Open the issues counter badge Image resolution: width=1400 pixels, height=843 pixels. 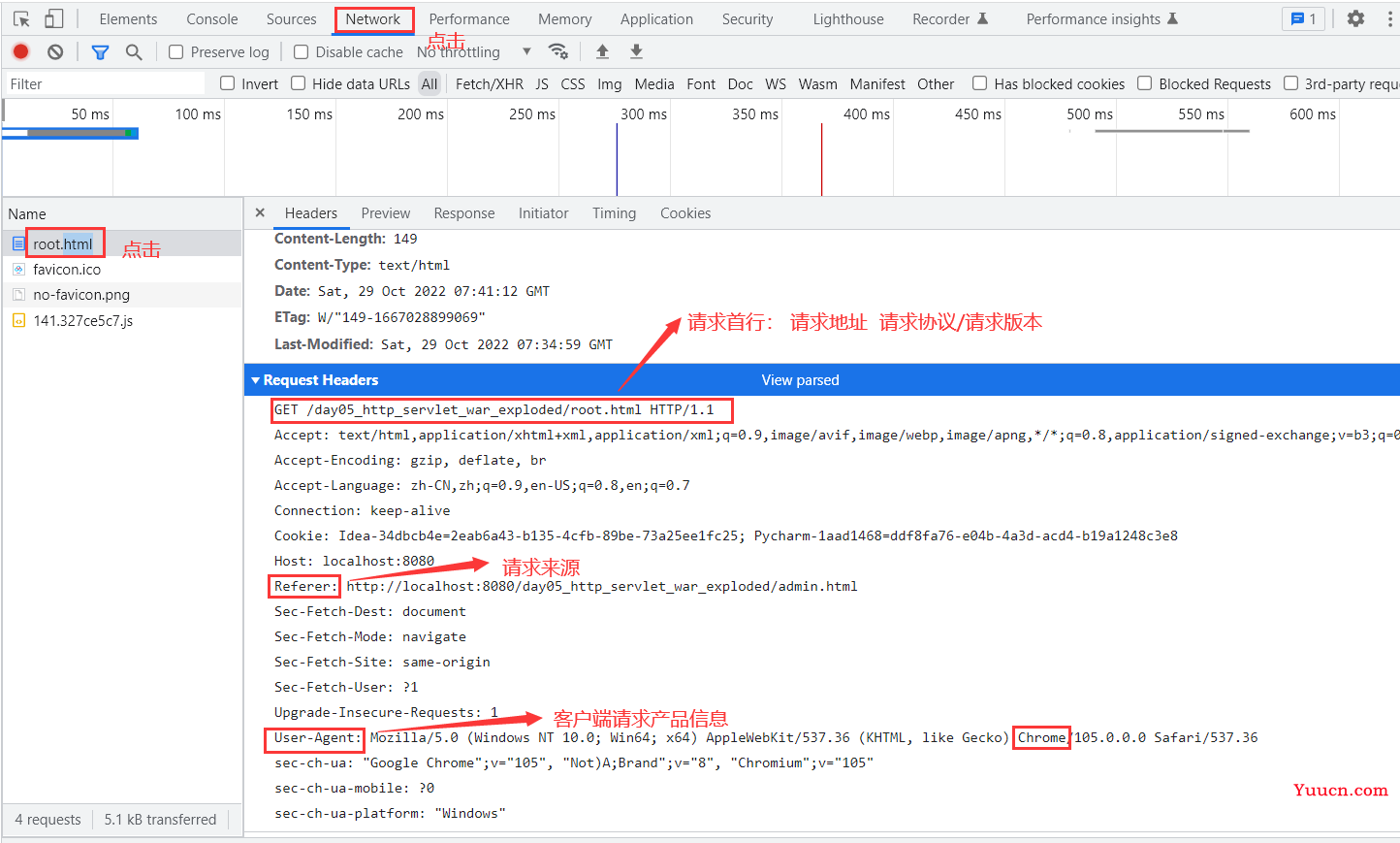click(1303, 18)
